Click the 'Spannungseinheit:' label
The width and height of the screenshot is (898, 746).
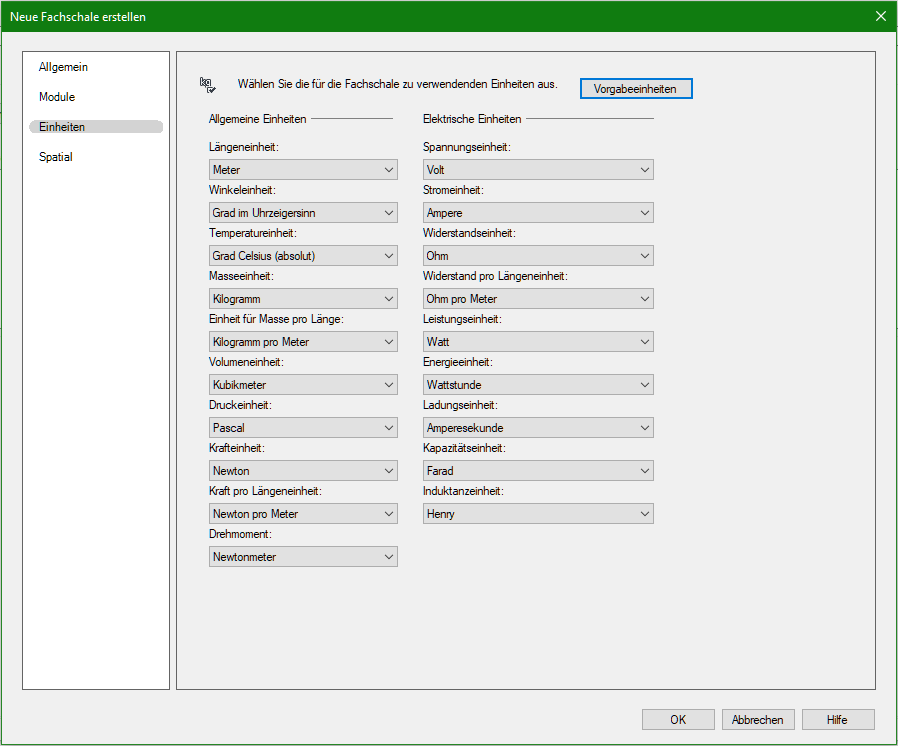[x=467, y=147]
